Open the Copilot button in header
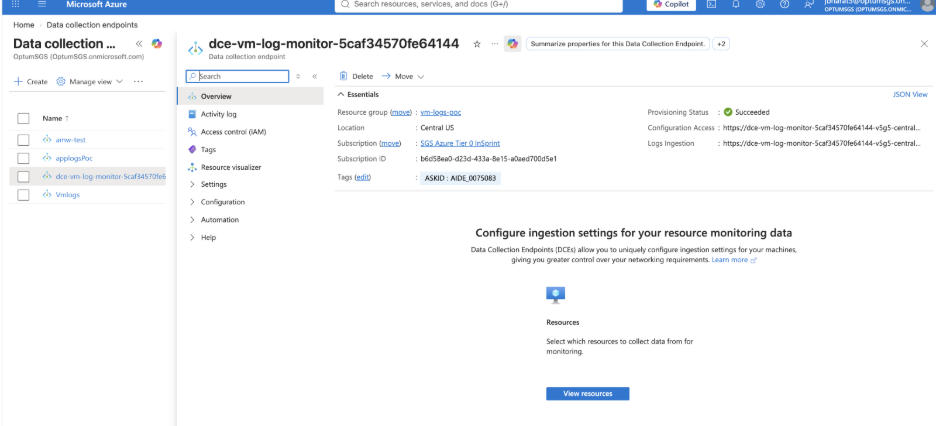Screen dimensions: 936x426 [x=672, y=4]
